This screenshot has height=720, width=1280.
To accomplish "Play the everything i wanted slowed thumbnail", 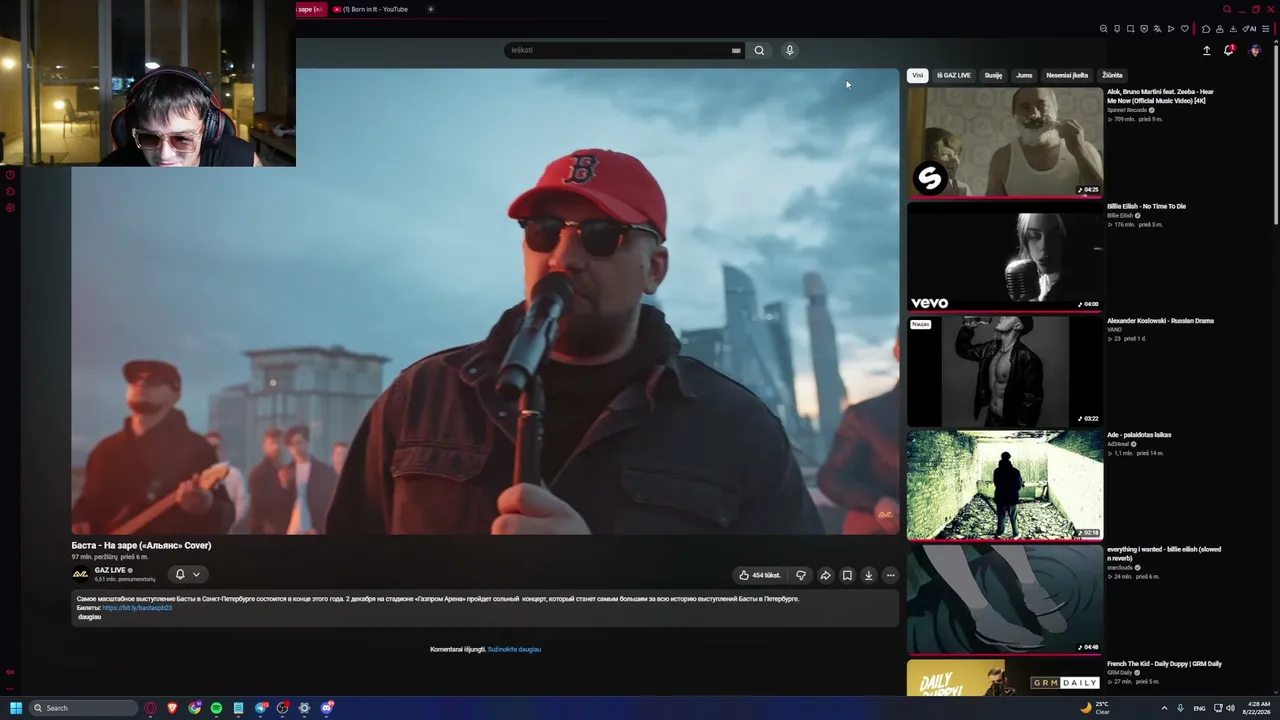I will click(x=1005, y=600).
